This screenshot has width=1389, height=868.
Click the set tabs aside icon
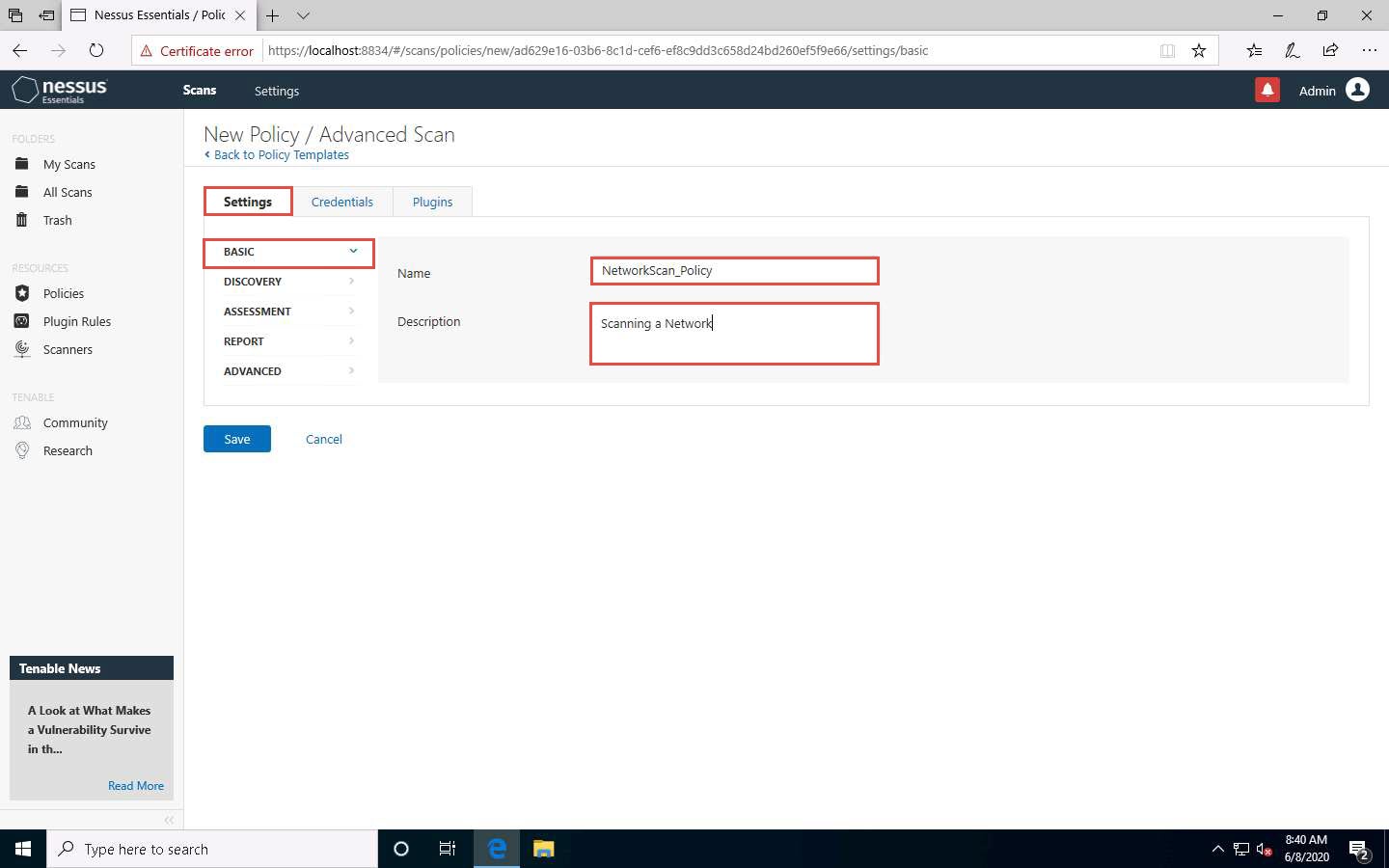click(x=46, y=15)
